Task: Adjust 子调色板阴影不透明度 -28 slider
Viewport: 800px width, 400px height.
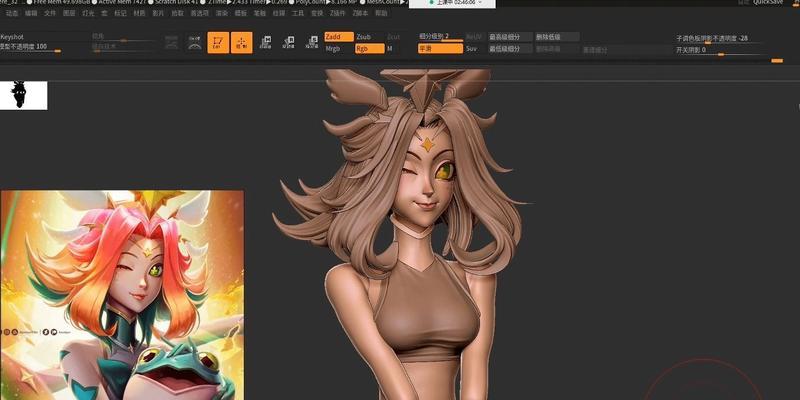Action: pyautogui.click(x=720, y=39)
